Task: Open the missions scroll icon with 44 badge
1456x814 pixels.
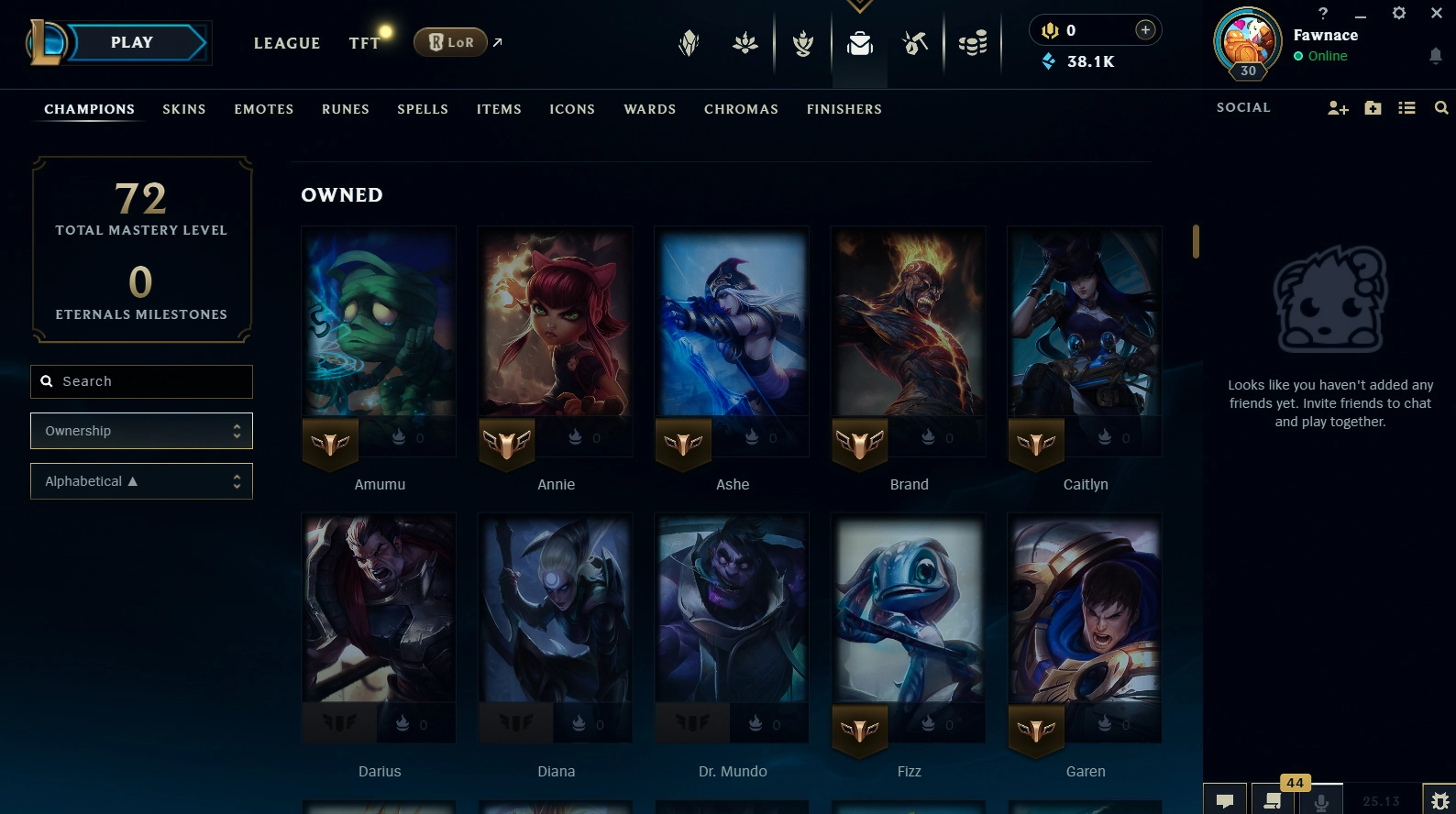Action: point(1273,800)
